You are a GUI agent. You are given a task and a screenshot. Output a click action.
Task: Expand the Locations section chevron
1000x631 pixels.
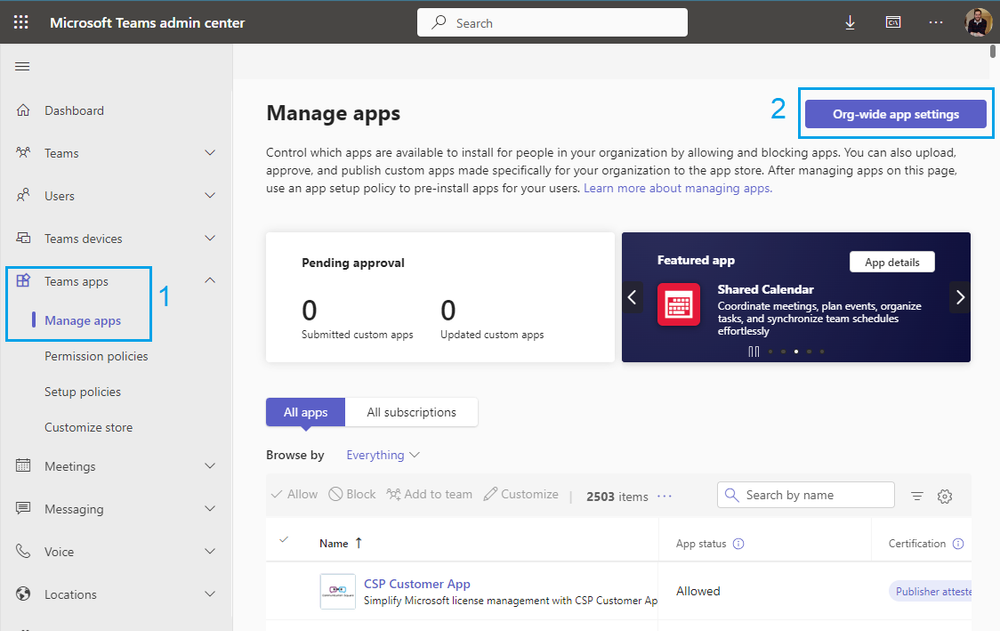coord(210,594)
